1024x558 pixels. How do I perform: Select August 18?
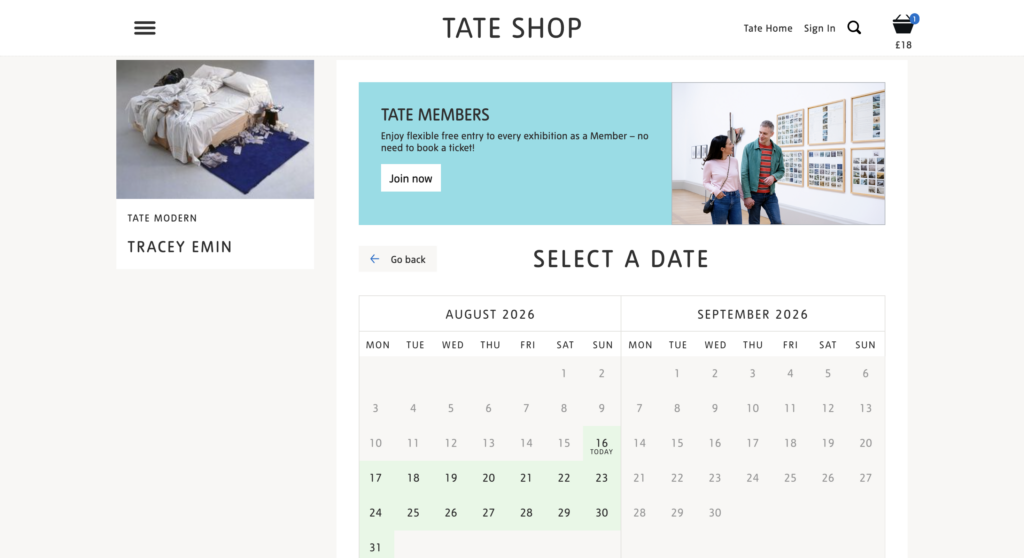pos(413,478)
